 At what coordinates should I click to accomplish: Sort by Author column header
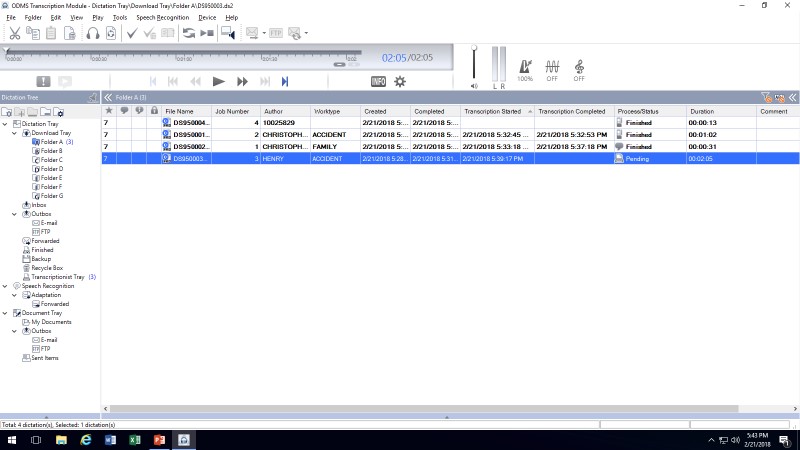click(285, 111)
